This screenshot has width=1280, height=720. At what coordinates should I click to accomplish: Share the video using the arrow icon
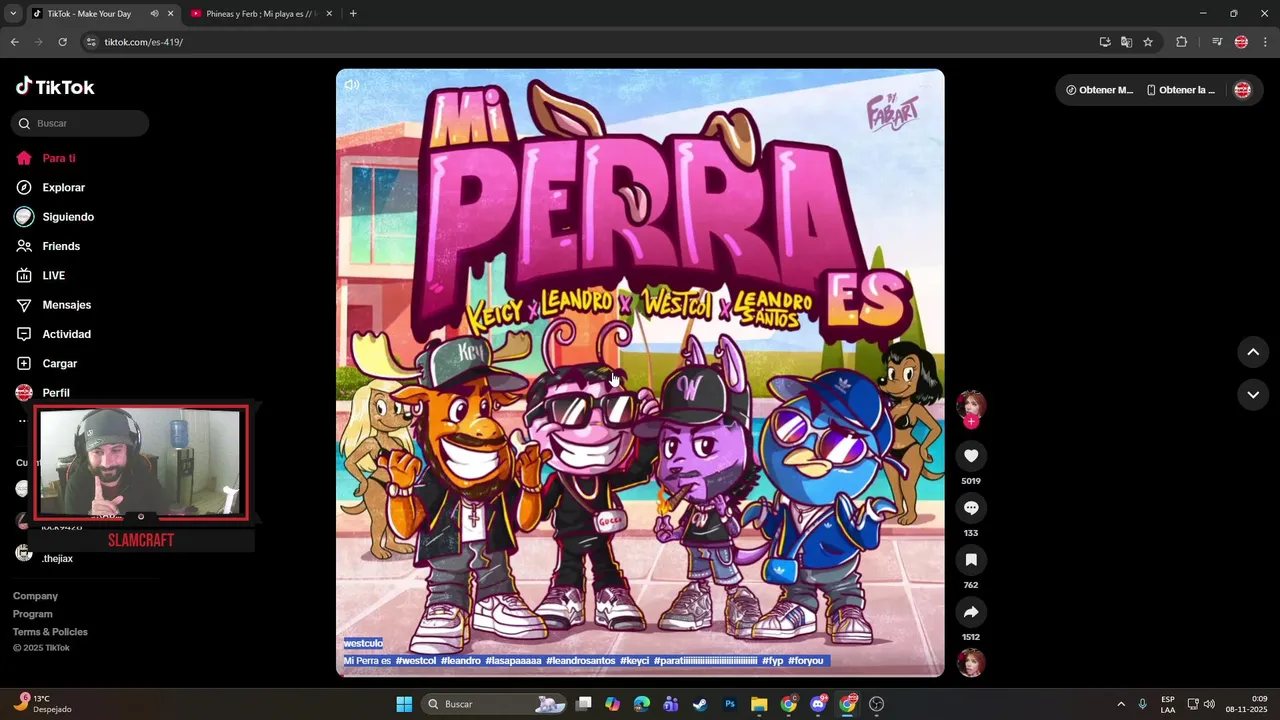tap(970, 612)
